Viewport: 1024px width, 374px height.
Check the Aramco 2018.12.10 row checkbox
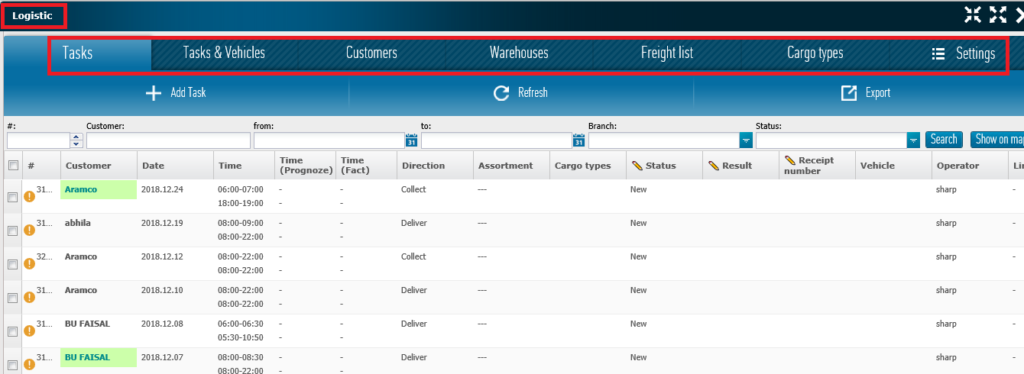(12, 298)
